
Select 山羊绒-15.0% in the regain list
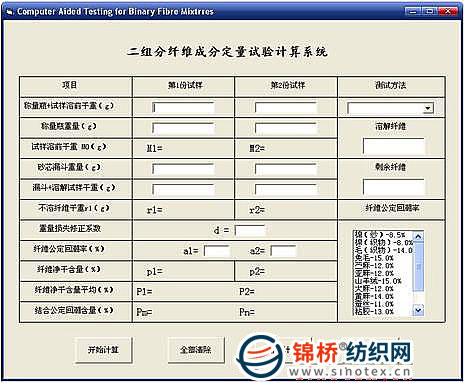378,281
